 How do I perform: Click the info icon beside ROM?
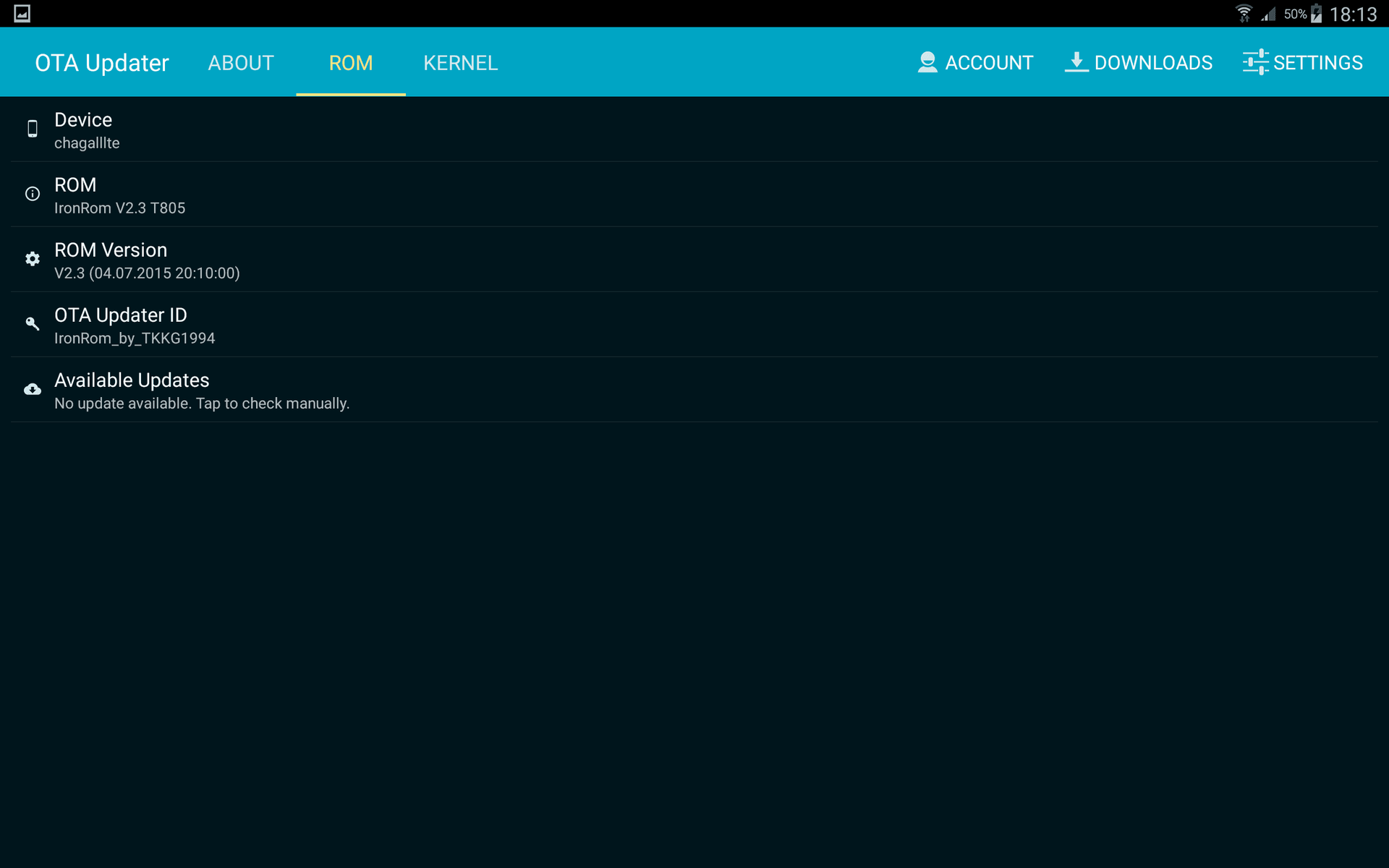(x=33, y=194)
